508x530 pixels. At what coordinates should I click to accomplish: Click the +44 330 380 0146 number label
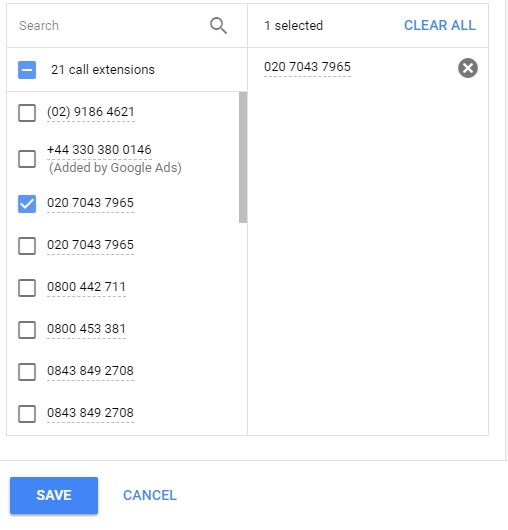point(99,150)
